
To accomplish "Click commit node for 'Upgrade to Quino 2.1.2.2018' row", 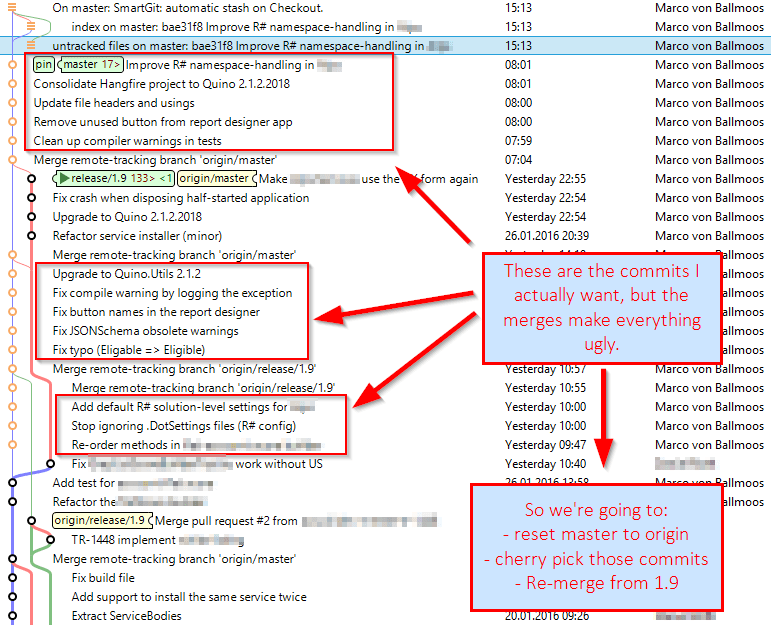I will pyautogui.click(x=31, y=216).
